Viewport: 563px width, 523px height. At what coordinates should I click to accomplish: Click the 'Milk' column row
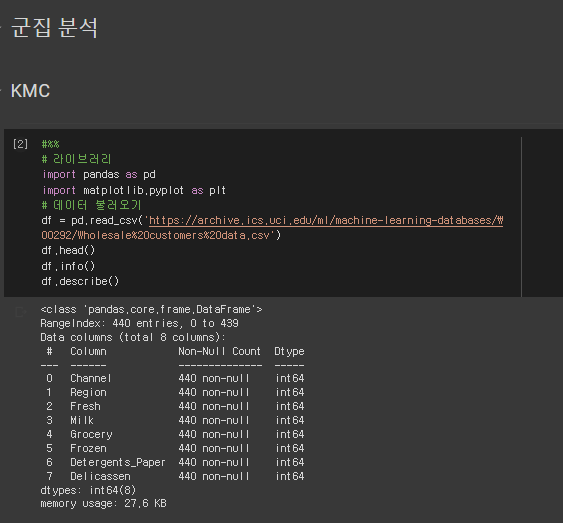pyautogui.click(x=175, y=420)
